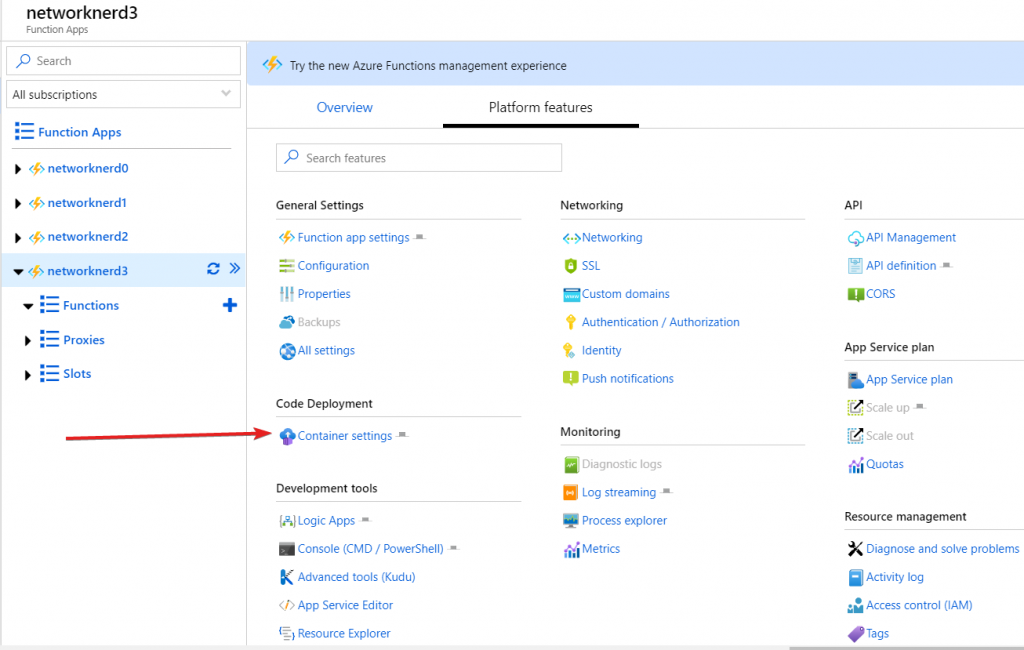Open Proxies in the tree
The image size is (1024, 650).
pos(84,340)
